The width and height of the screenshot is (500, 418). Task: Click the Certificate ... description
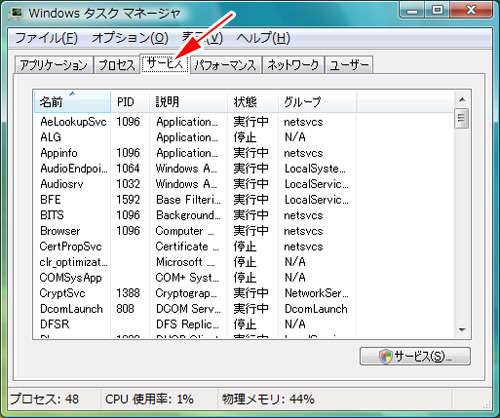tap(187, 246)
